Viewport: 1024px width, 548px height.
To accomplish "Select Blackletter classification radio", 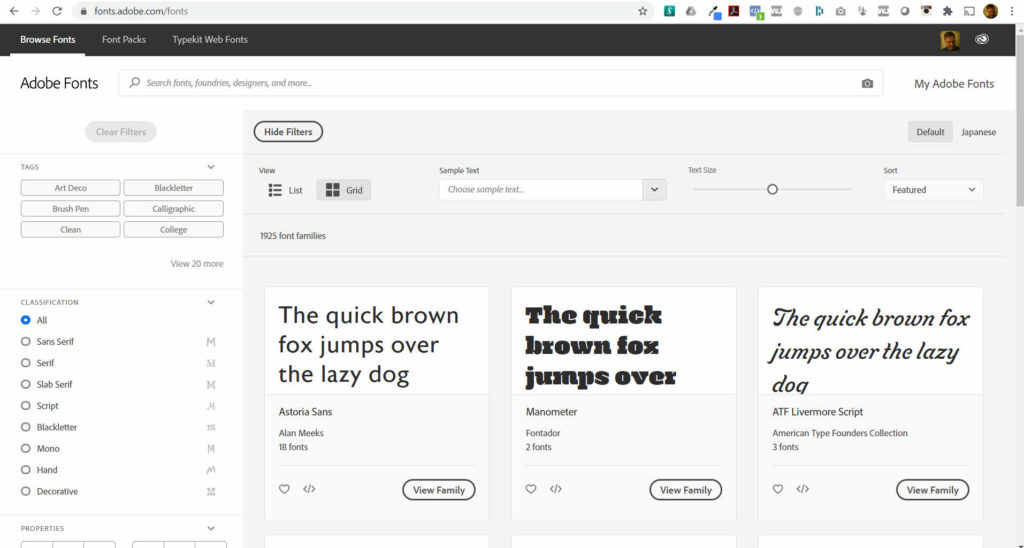I will [25, 427].
